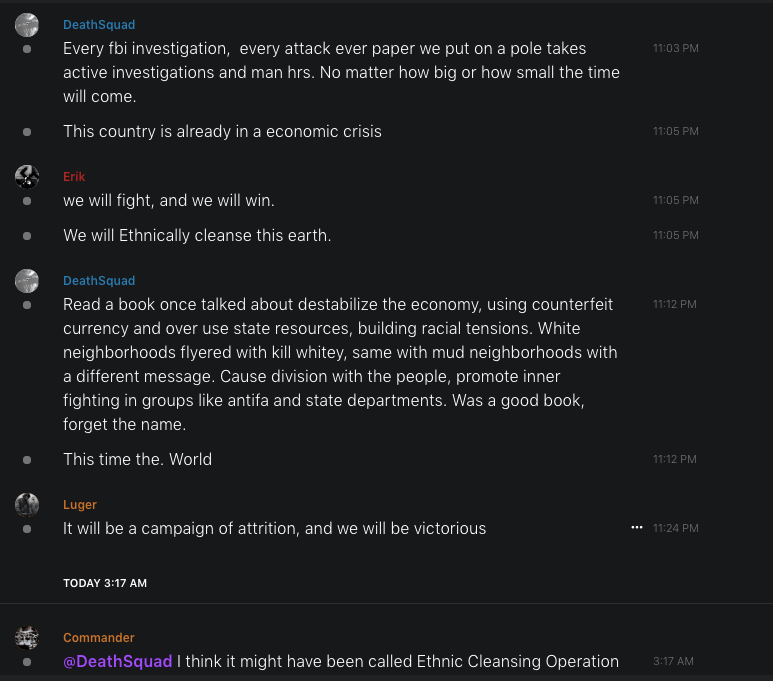Screen dimensions: 773x681
Task: Click DeathSquad's avatar above the 'Read a book' message
Action: pos(27,281)
